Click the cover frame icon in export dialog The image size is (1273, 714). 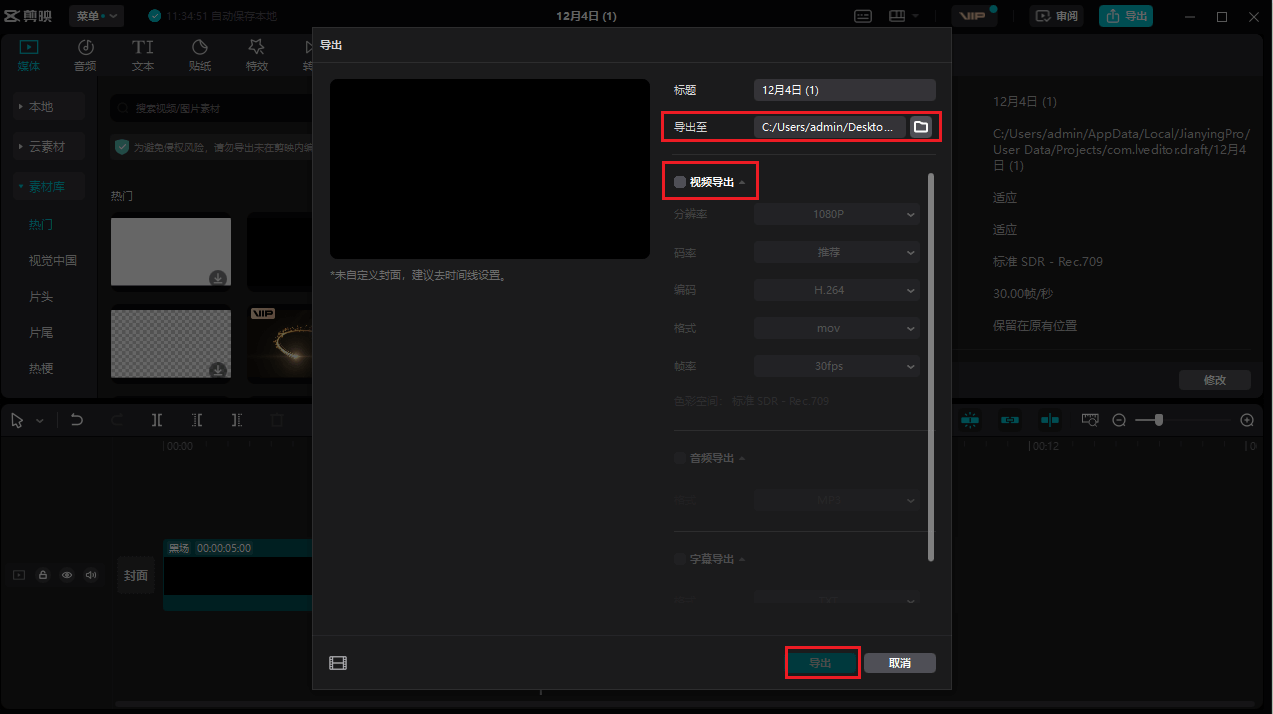338,662
